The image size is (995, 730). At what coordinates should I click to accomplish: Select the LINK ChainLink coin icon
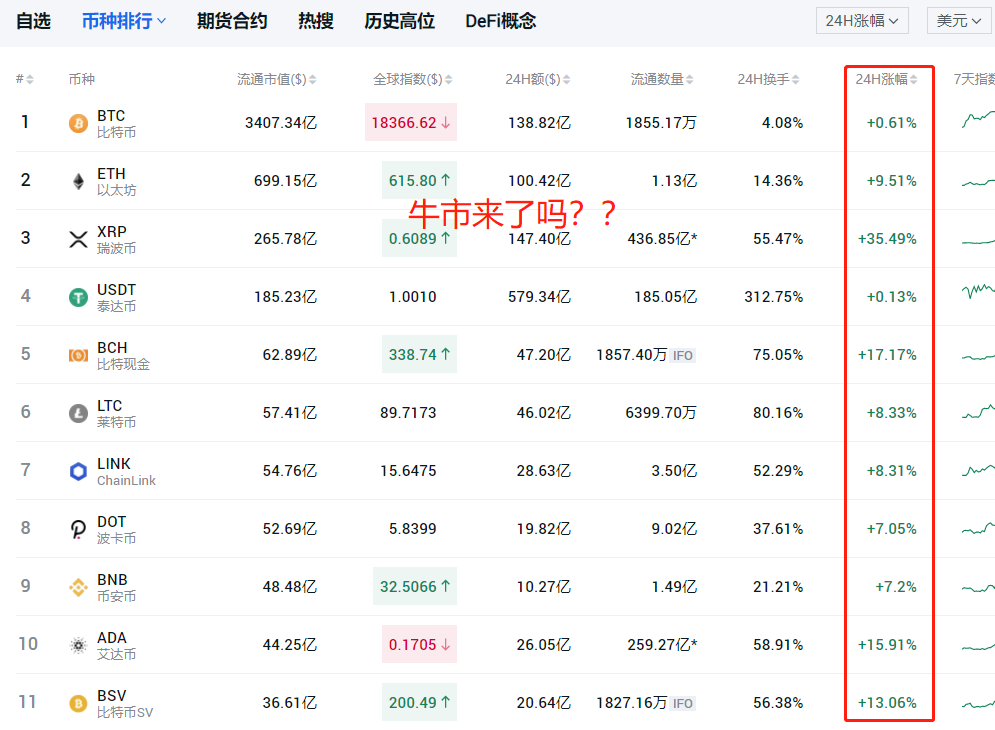[x=77, y=471]
